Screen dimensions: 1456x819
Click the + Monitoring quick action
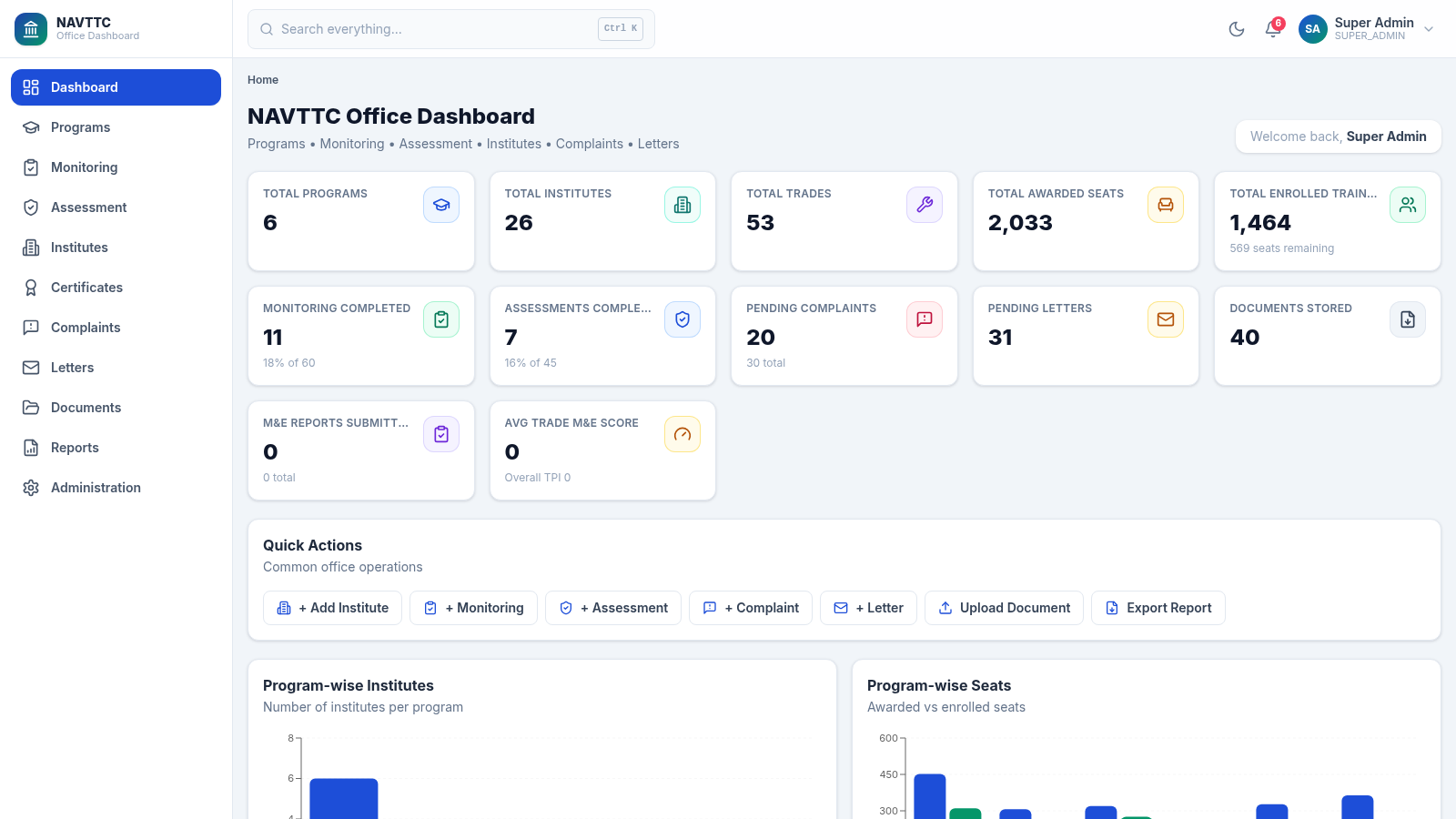(x=473, y=608)
